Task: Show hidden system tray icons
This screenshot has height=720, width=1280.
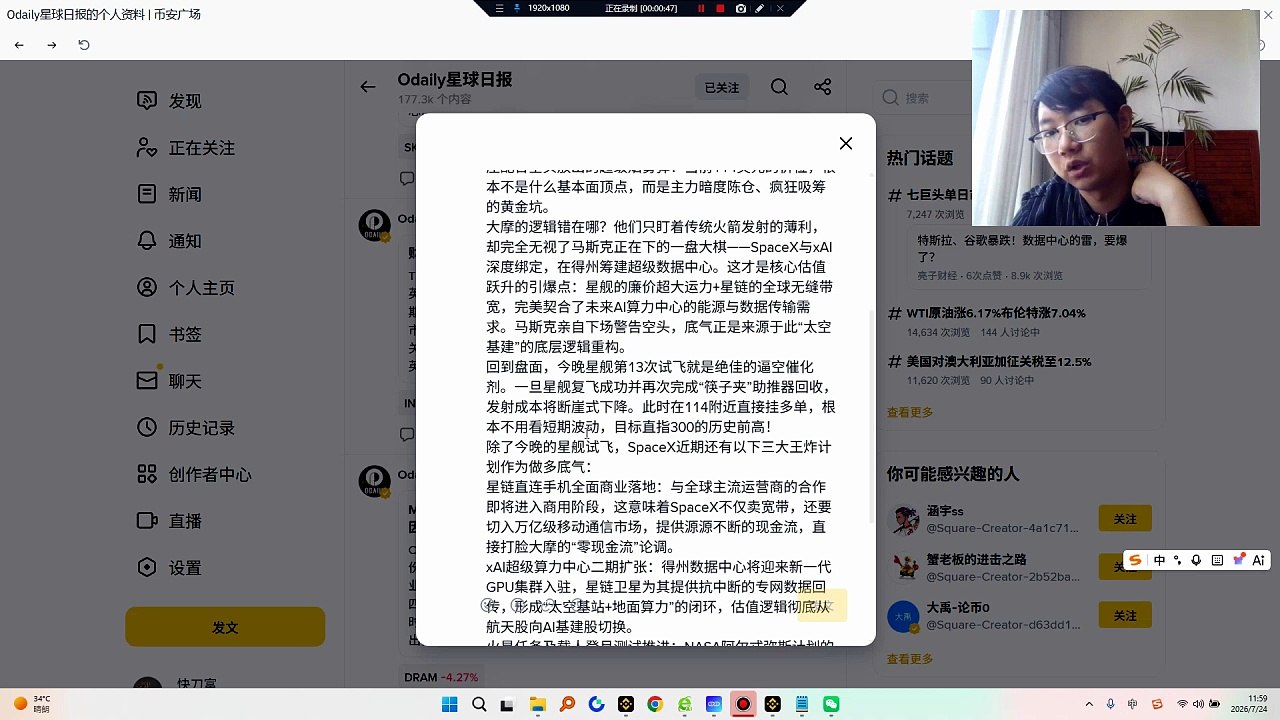Action: click(x=1089, y=704)
